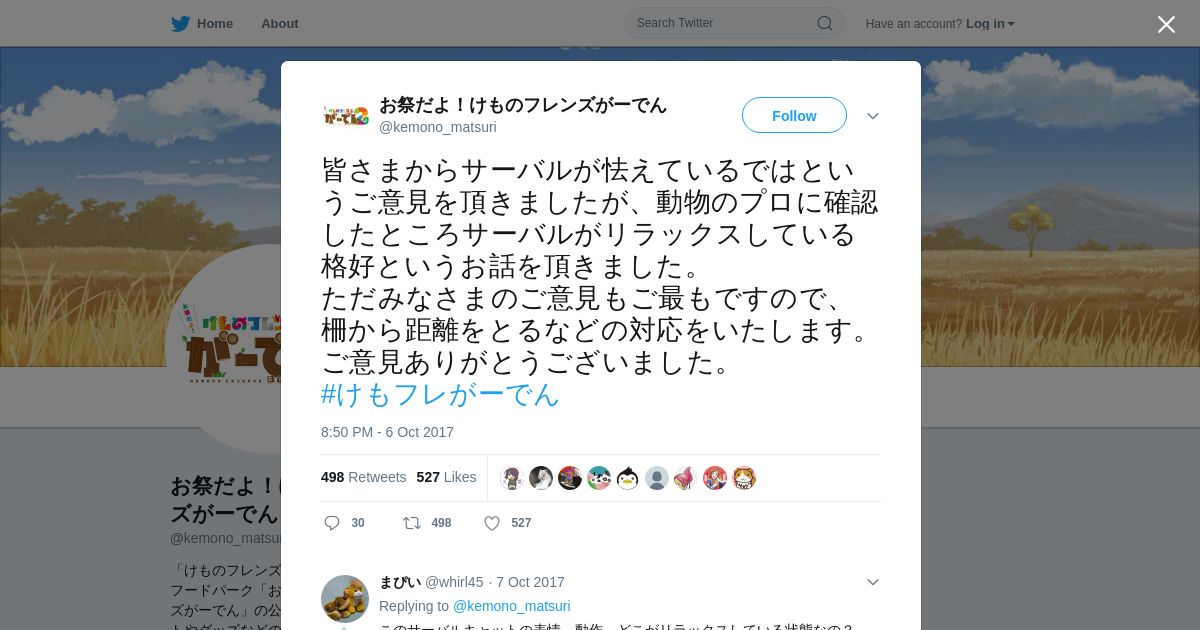Click the retweet arrows icon
The image size is (1200, 630).
411,523
